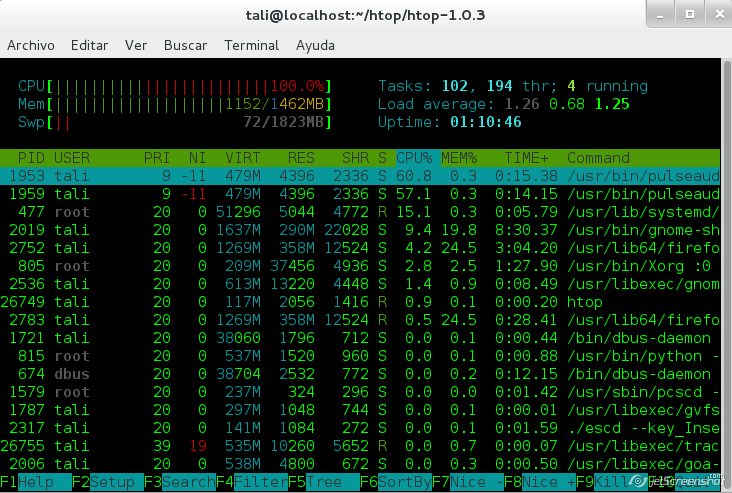Open the Editar menu
The height and width of the screenshot is (493, 732).
[89, 45]
